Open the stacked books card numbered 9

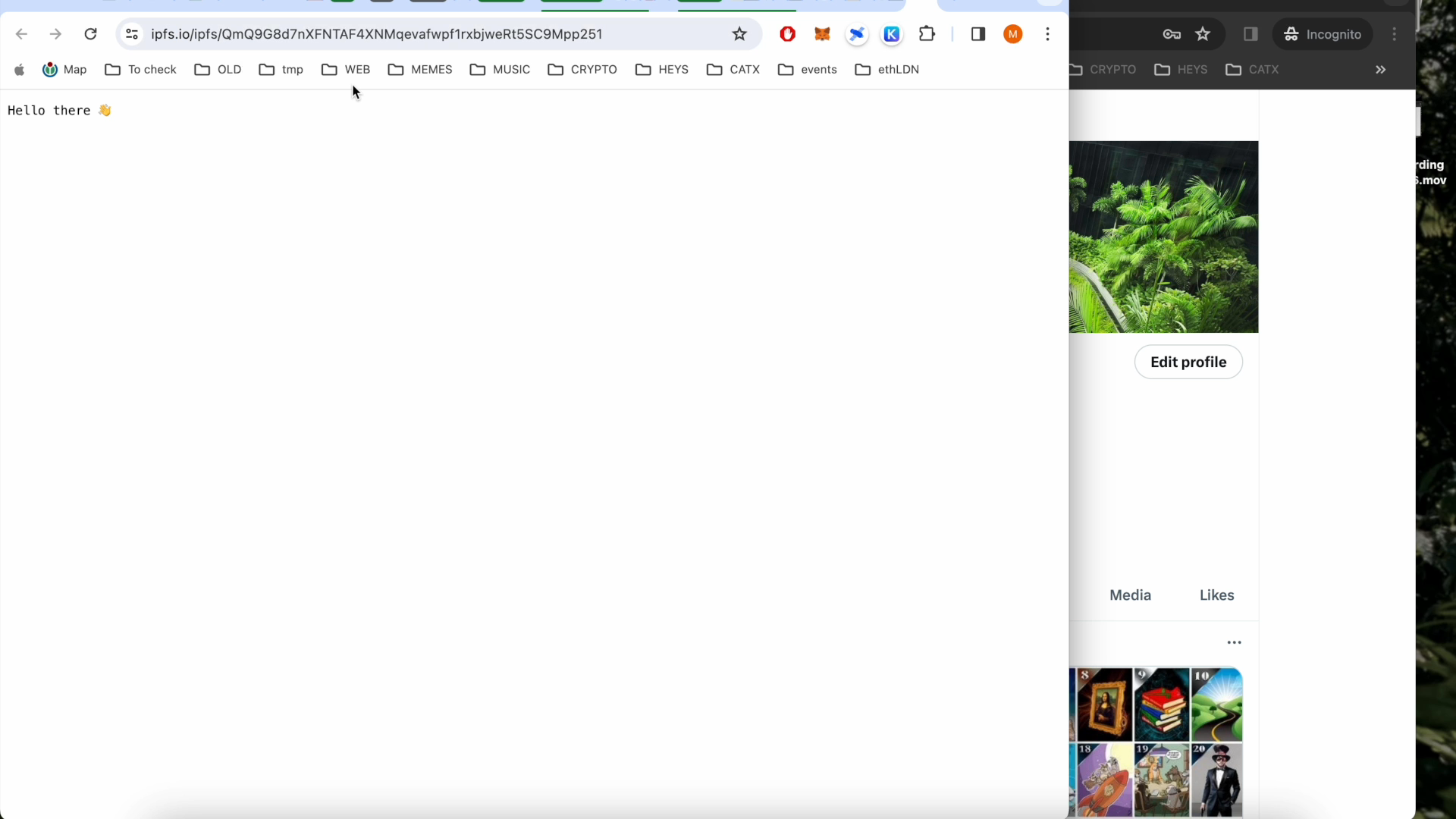(1162, 704)
